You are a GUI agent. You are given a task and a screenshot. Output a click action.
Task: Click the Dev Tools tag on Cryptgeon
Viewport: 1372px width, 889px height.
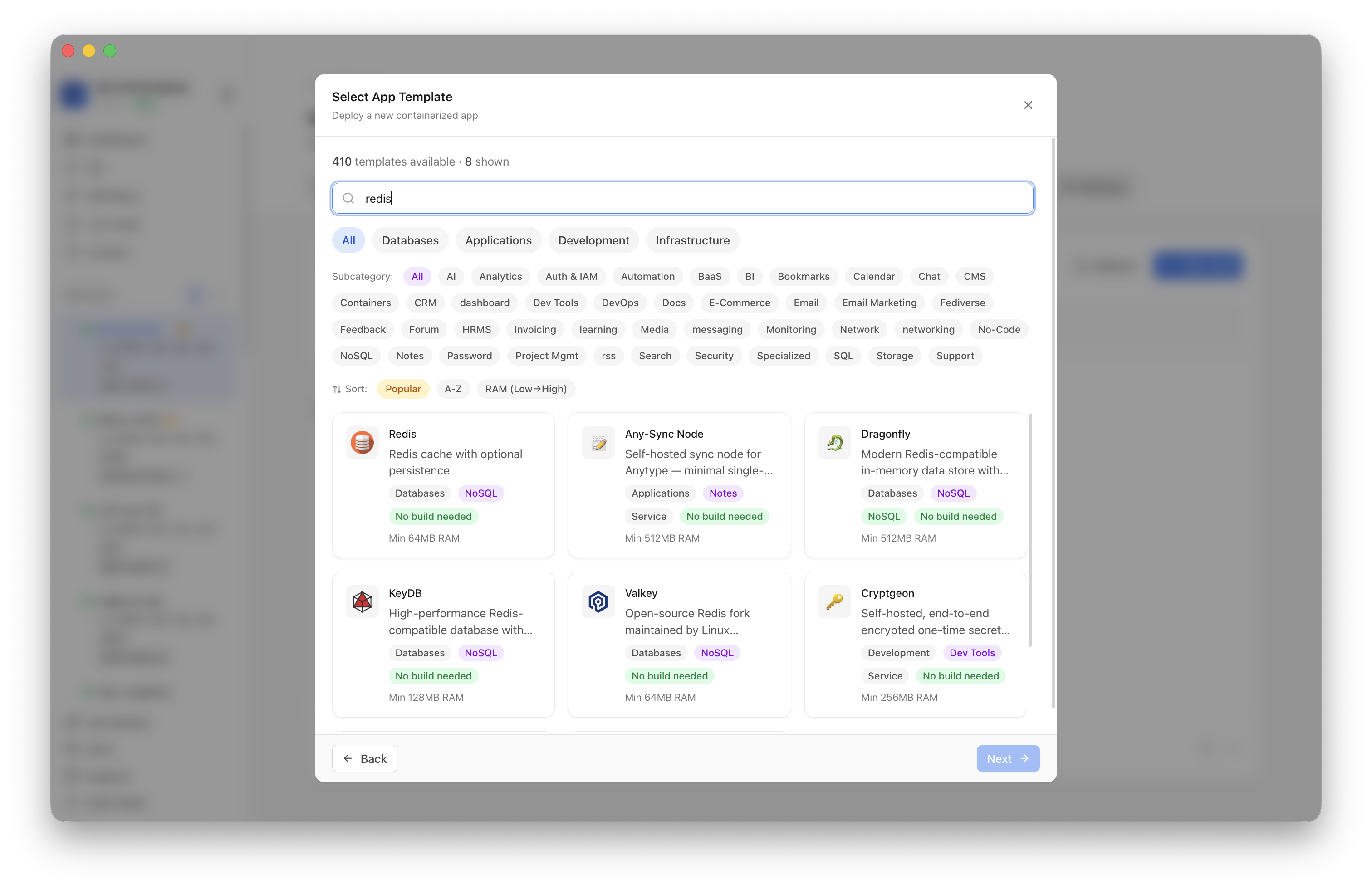pos(972,653)
